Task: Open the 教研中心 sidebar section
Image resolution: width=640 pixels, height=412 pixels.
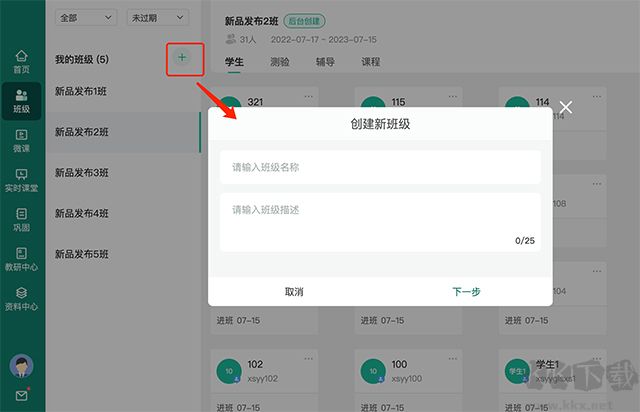Action: 21,259
